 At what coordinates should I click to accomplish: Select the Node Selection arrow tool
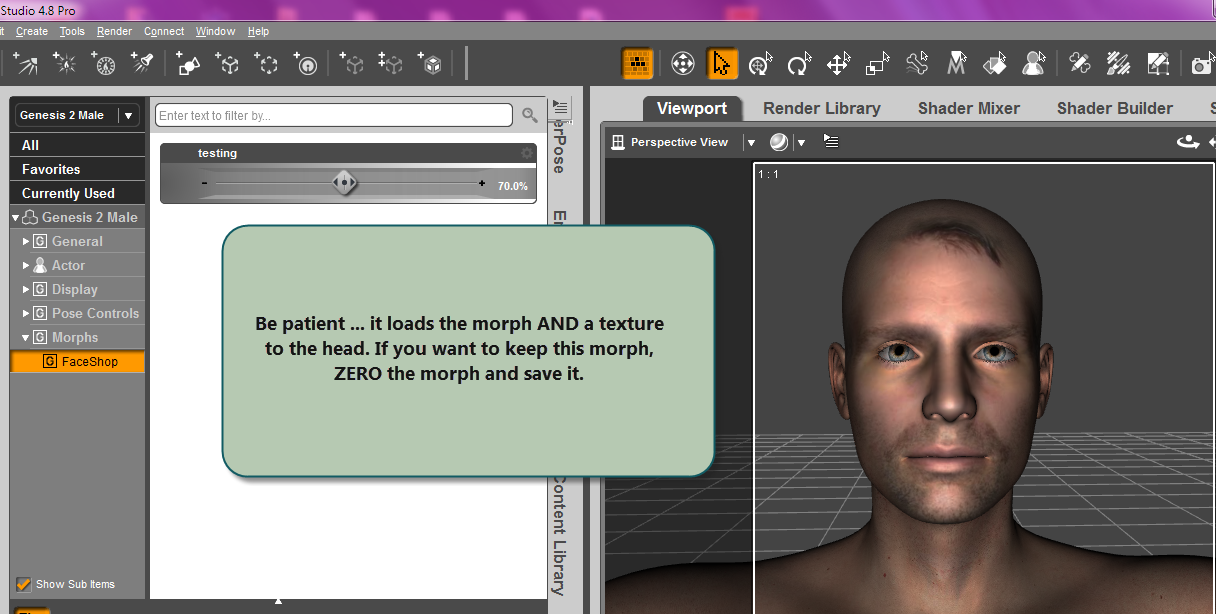pyautogui.click(x=722, y=64)
